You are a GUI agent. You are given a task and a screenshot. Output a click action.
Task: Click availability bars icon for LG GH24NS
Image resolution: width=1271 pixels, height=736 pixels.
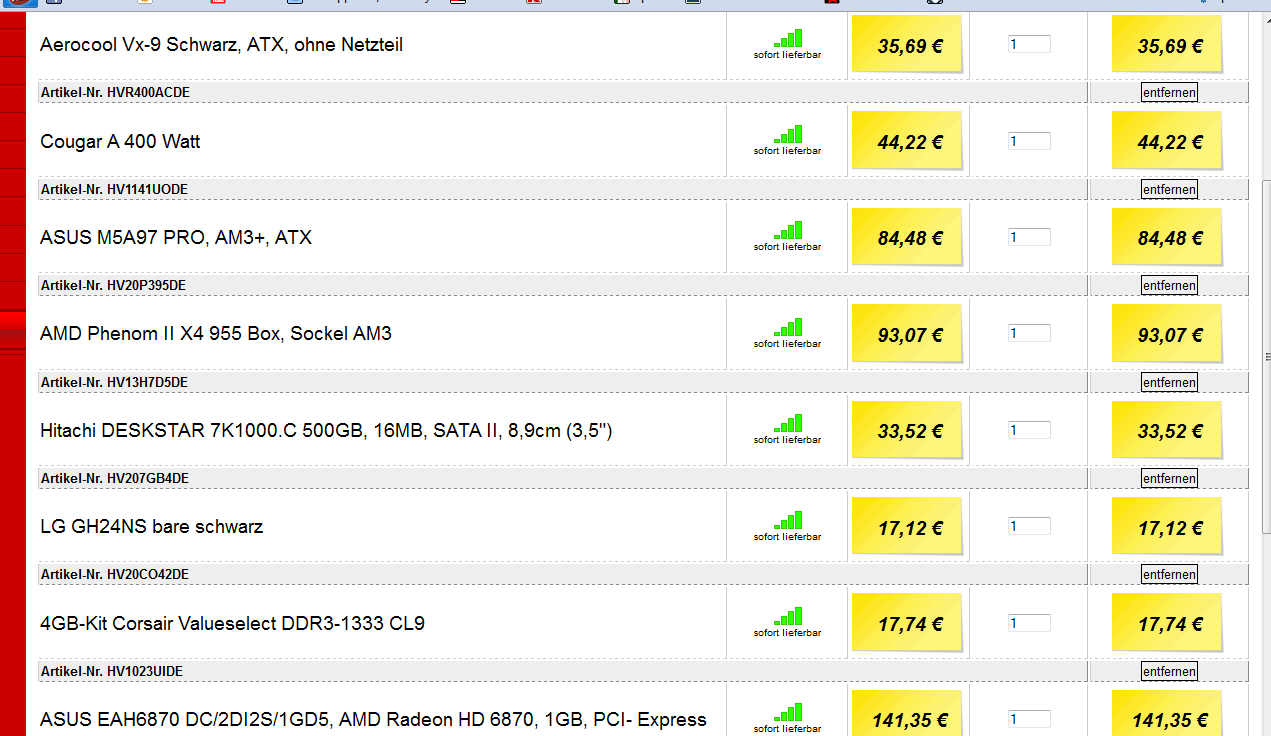pos(788,521)
